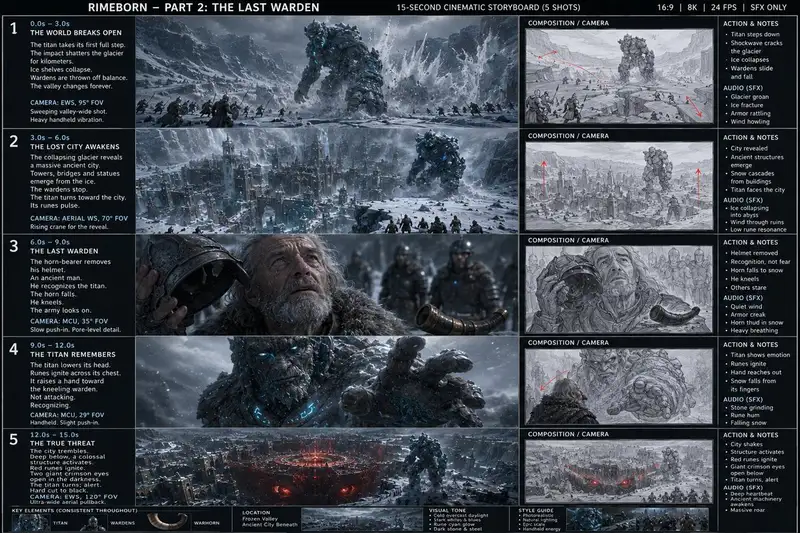Click the large shot number '3'
Viewport: 800px width, 533px height.
pos(14,246)
